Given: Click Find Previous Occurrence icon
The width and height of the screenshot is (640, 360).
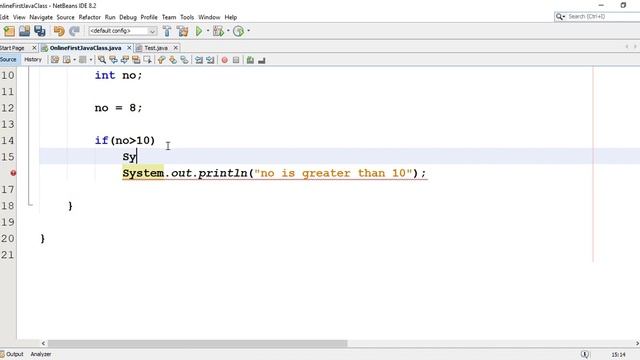Looking at the screenshot, I should point(113,60).
